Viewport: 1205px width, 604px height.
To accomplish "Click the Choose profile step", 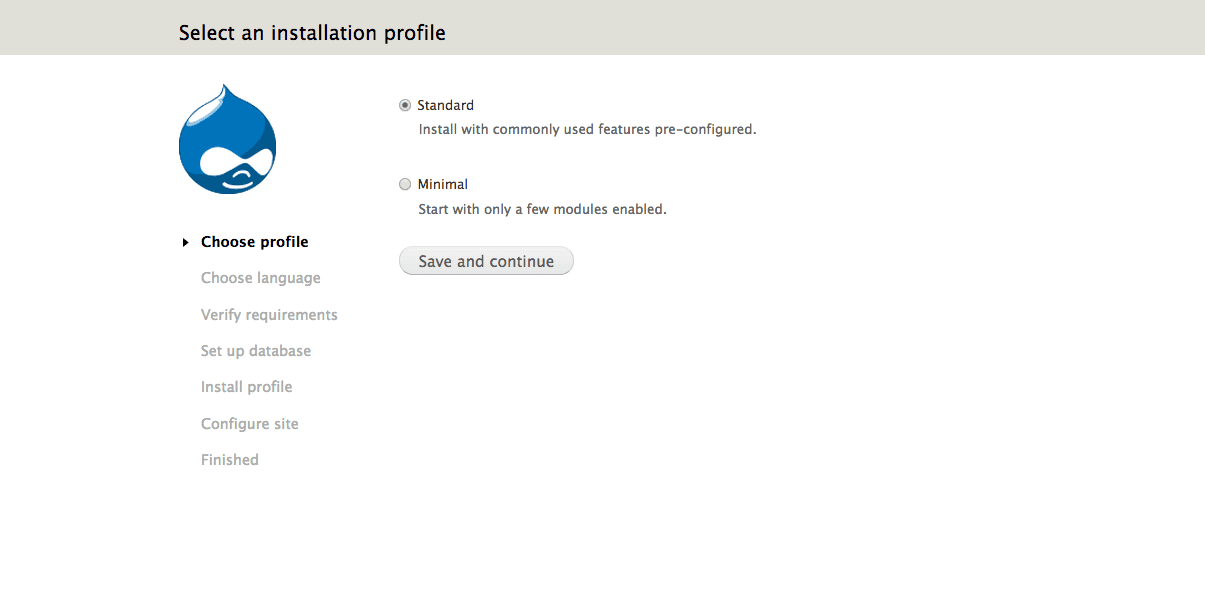I will 254,242.
